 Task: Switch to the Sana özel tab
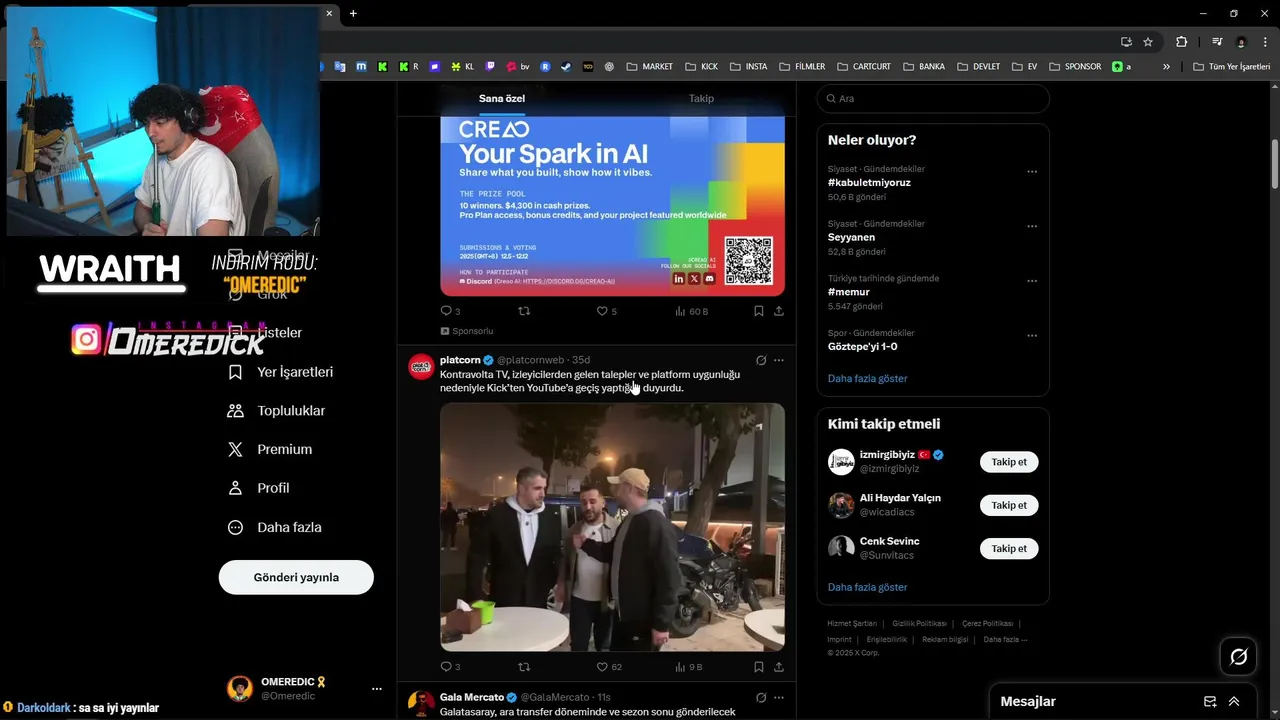point(502,99)
